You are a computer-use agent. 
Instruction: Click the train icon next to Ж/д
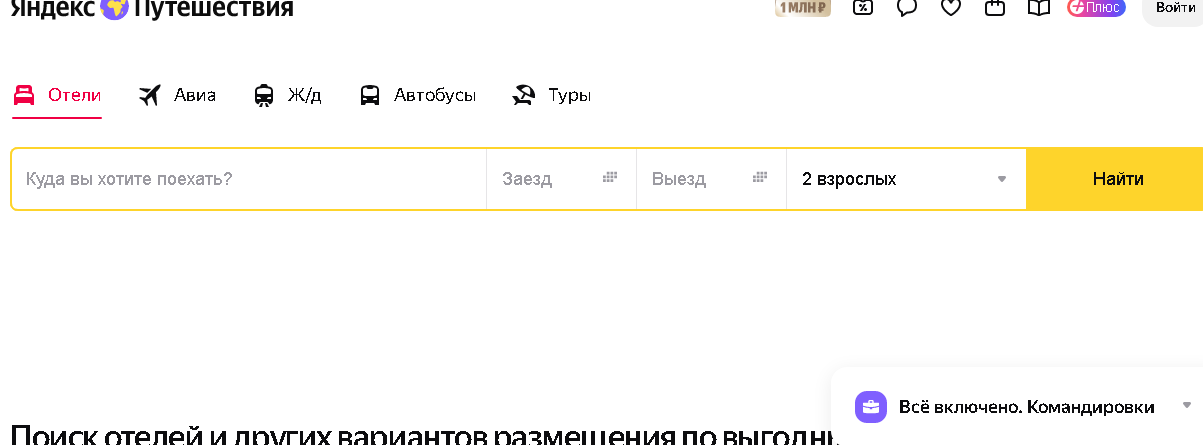(x=264, y=96)
